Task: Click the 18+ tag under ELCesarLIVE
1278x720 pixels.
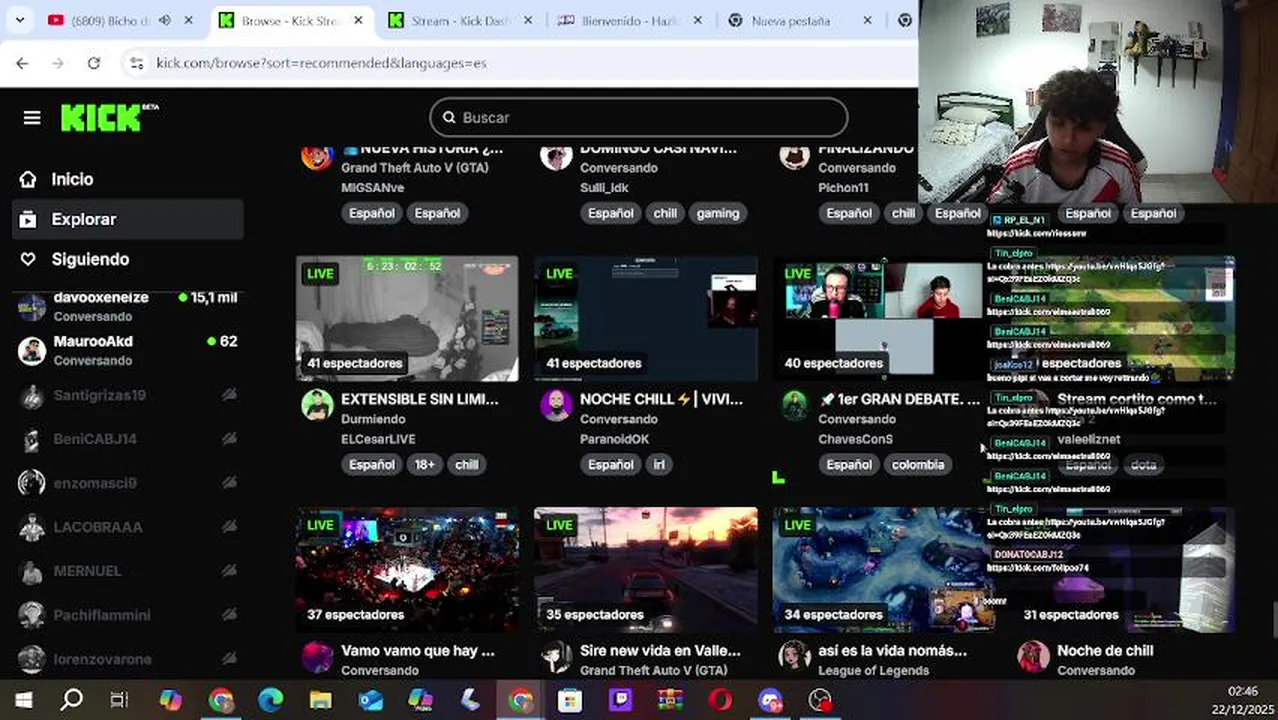Action: click(424, 465)
